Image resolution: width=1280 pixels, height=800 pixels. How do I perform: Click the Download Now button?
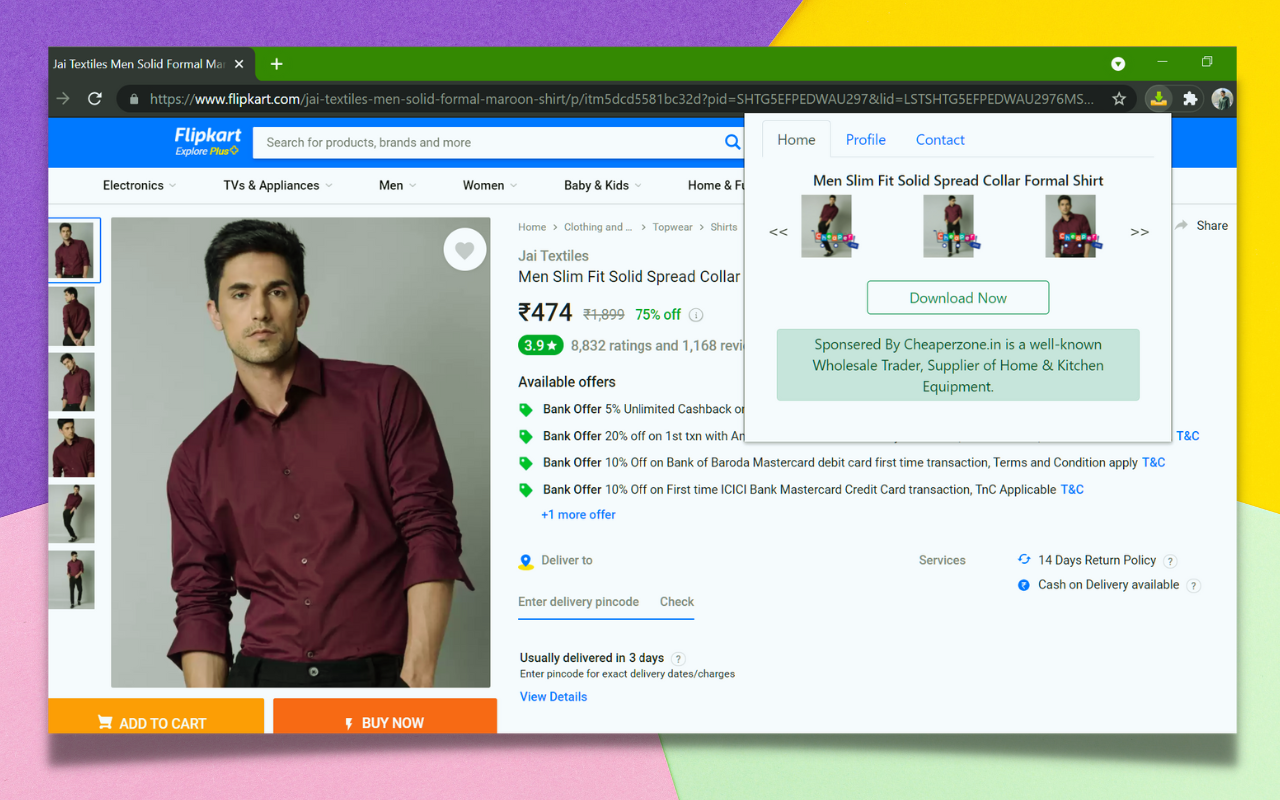pos(958,298)
